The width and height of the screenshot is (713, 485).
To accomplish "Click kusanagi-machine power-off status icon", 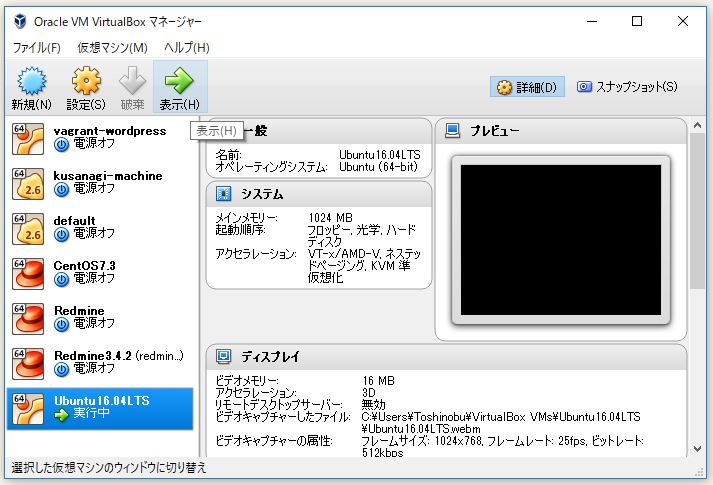I will [61, 190].
